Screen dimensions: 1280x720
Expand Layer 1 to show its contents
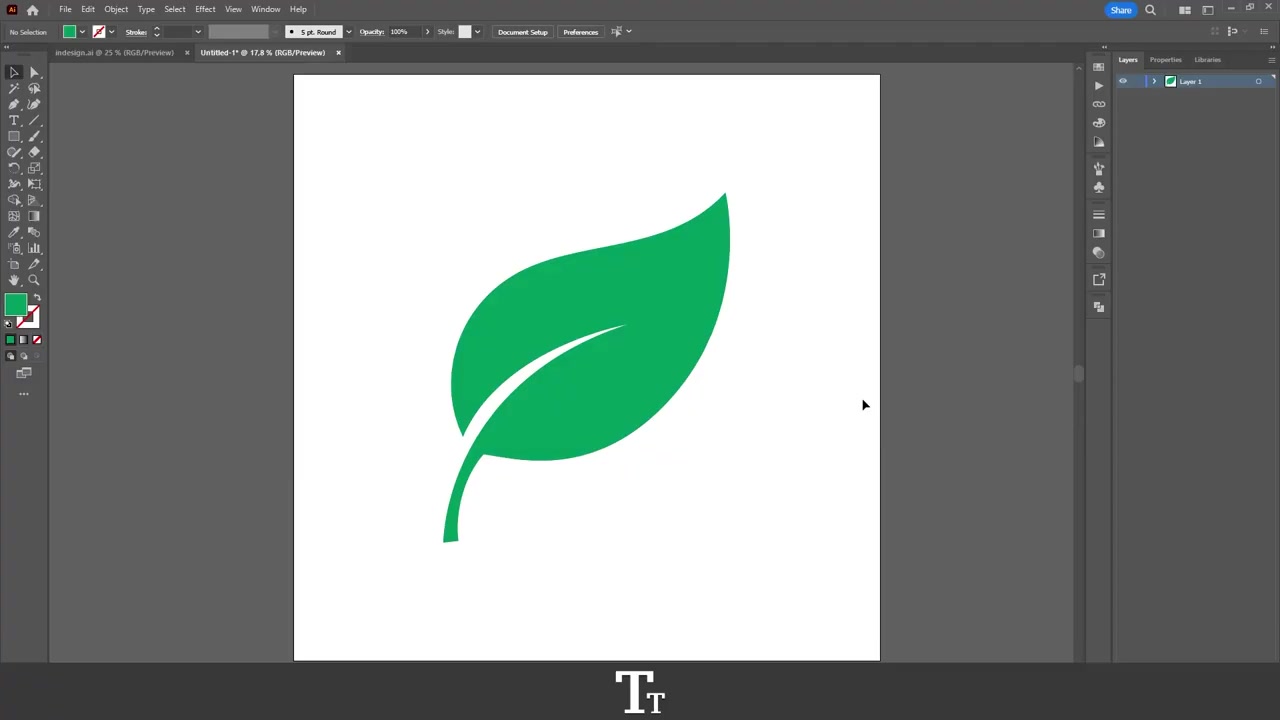tap(1154, 81)
